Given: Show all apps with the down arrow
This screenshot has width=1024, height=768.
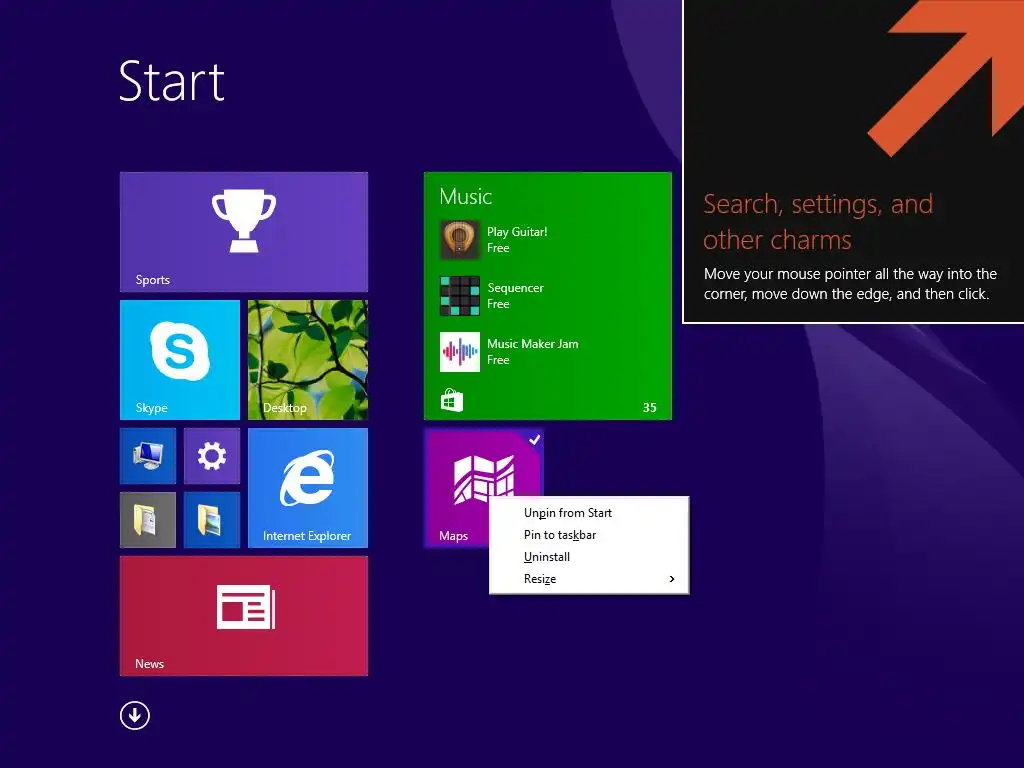Looking at the screenshot, I should [135, 716].
